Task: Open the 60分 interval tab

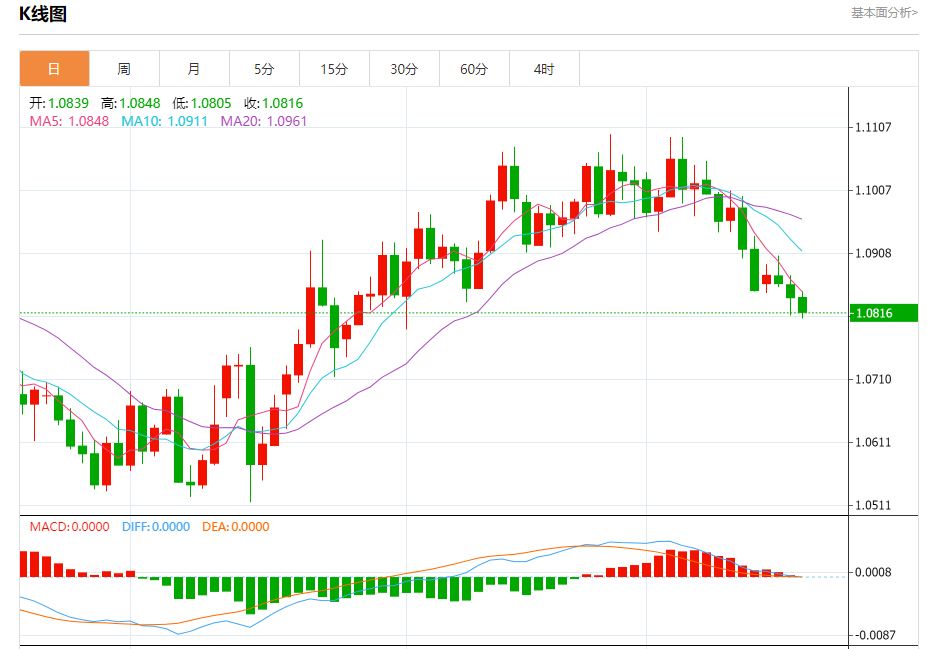Action: coord(474,69)
